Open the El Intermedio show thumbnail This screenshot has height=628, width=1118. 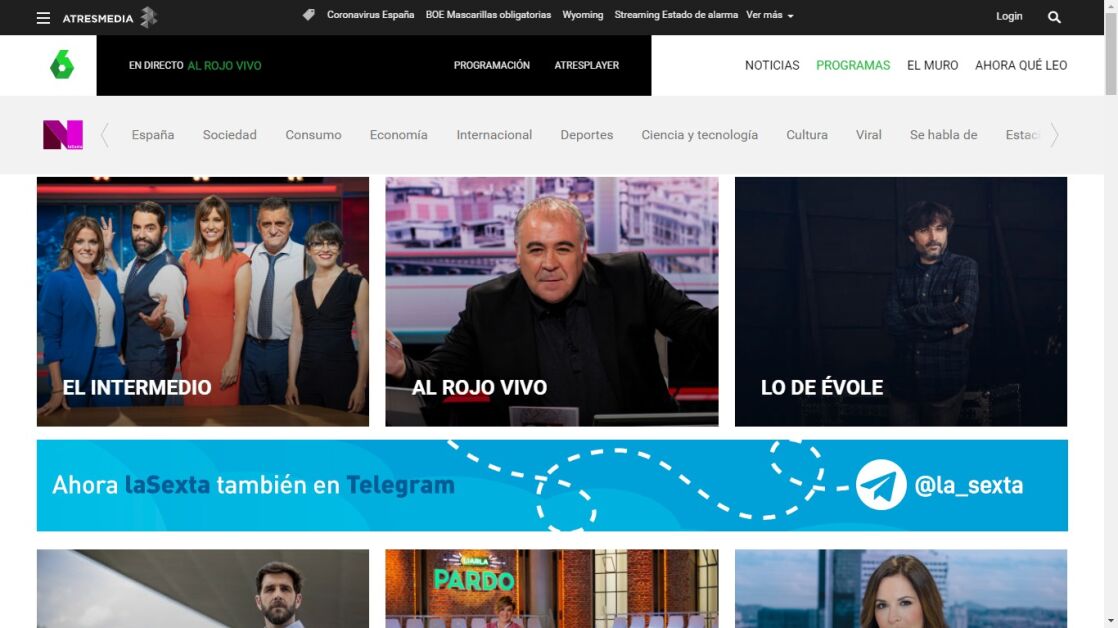(x=203, y=301)
